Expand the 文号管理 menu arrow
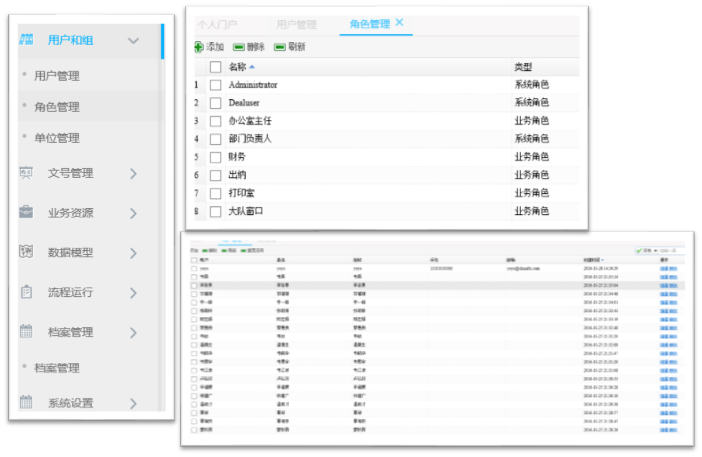This screenshot has width=702, height=457. pyautogui.click(x=133, y=174)
